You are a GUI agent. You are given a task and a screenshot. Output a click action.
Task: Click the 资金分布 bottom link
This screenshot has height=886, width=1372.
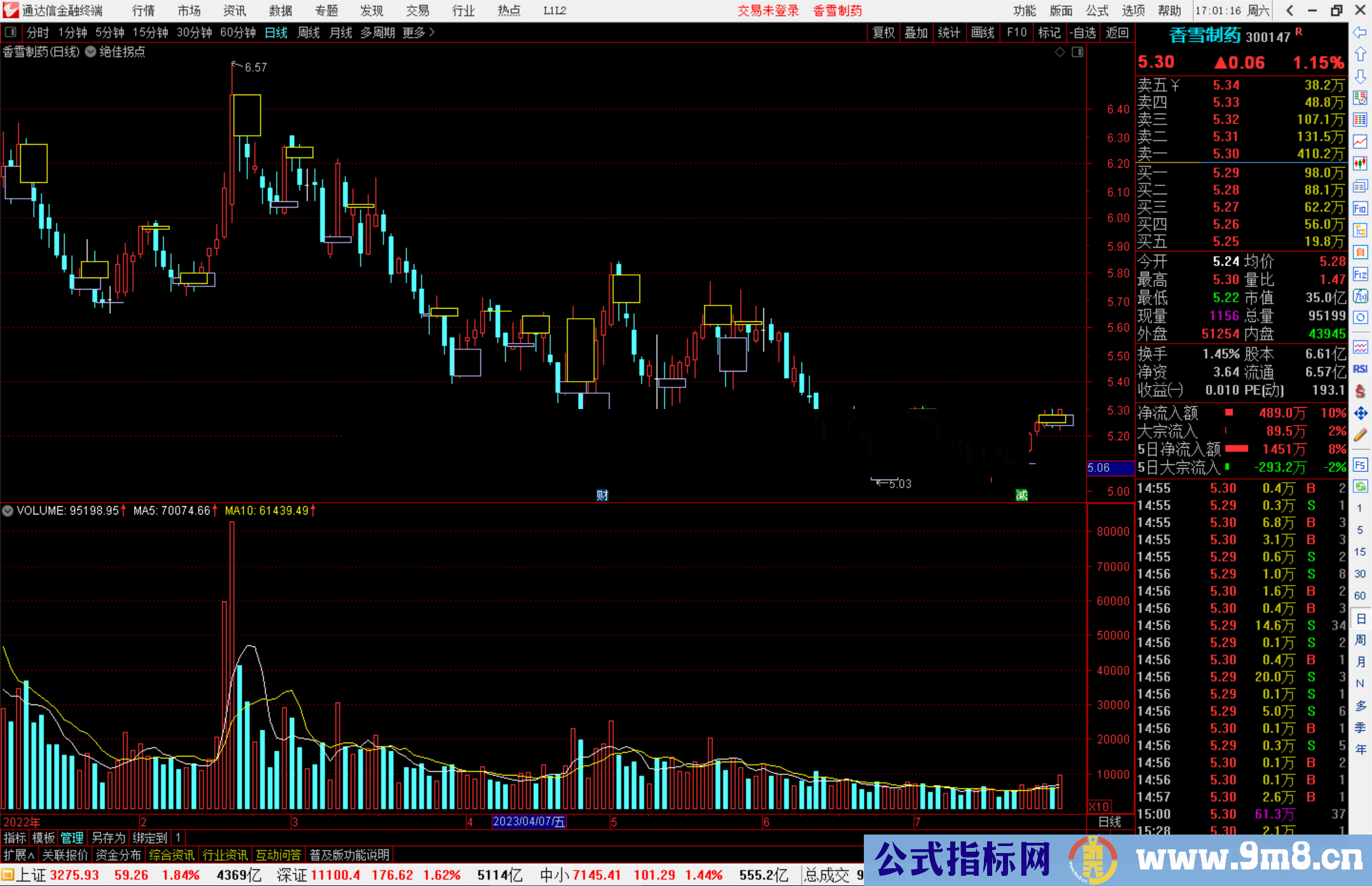pos(118,855)
